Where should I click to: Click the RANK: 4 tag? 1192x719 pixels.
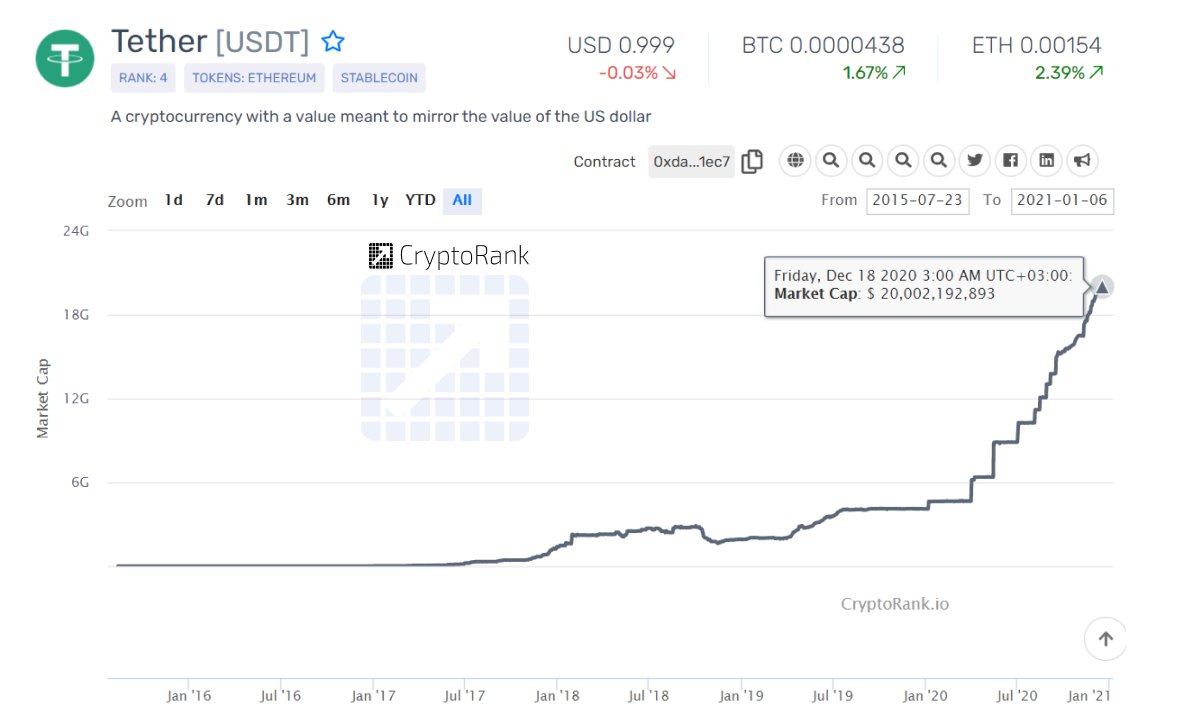coord(143,78)
